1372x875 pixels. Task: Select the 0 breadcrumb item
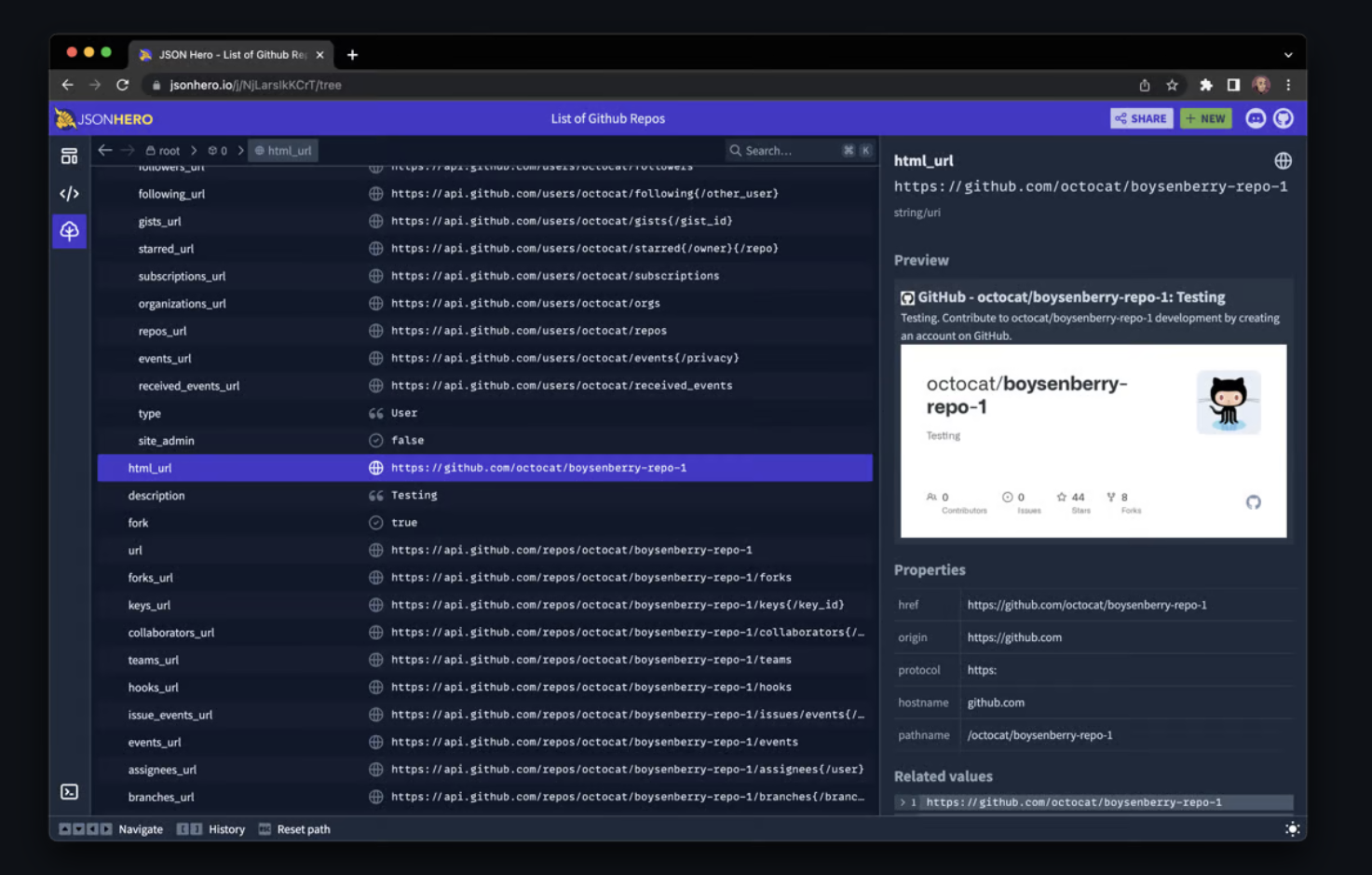click(x=218, y=150)
